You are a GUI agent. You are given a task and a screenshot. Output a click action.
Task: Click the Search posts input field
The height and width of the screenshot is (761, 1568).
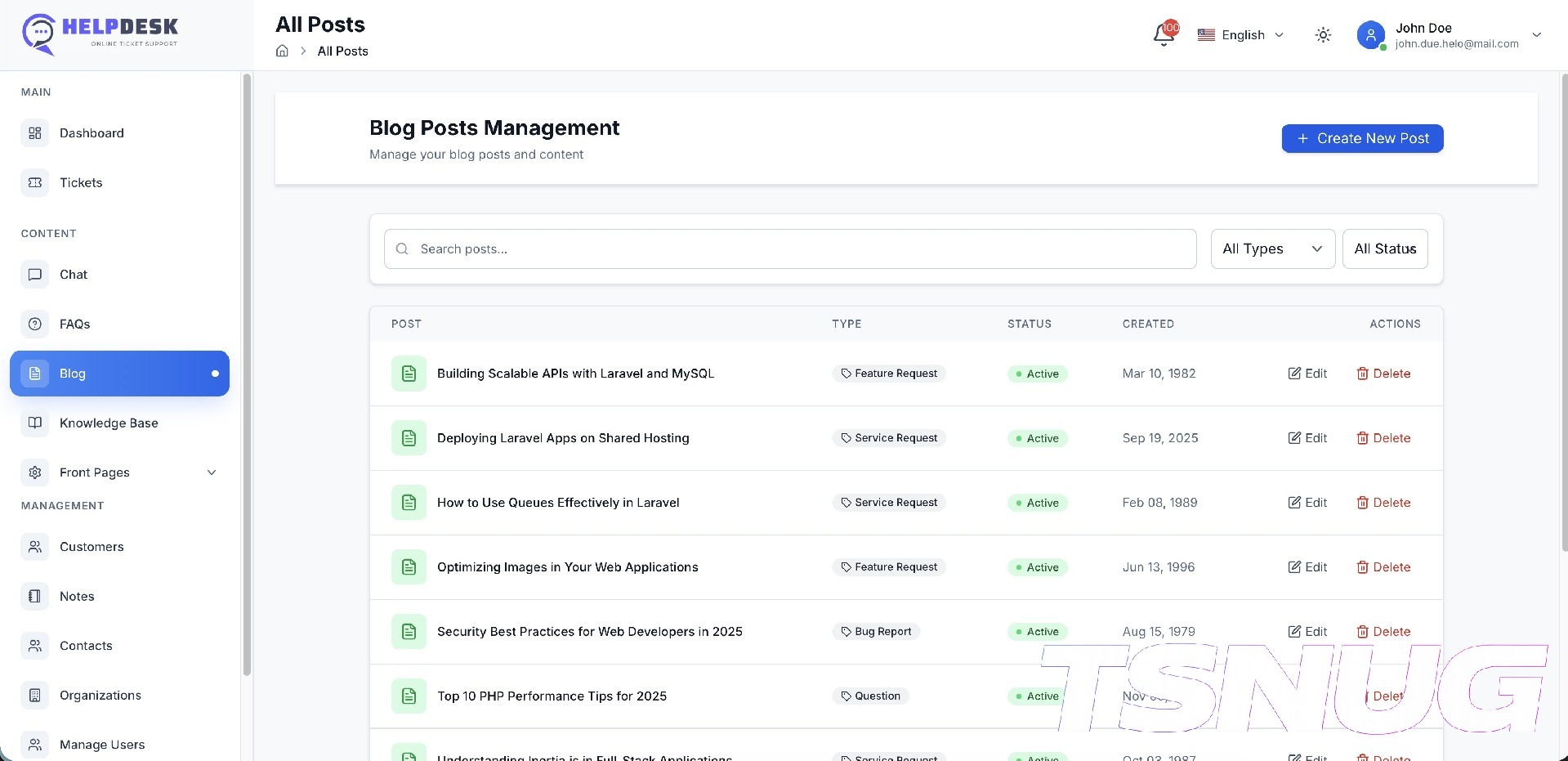click(x=789, y=249)
